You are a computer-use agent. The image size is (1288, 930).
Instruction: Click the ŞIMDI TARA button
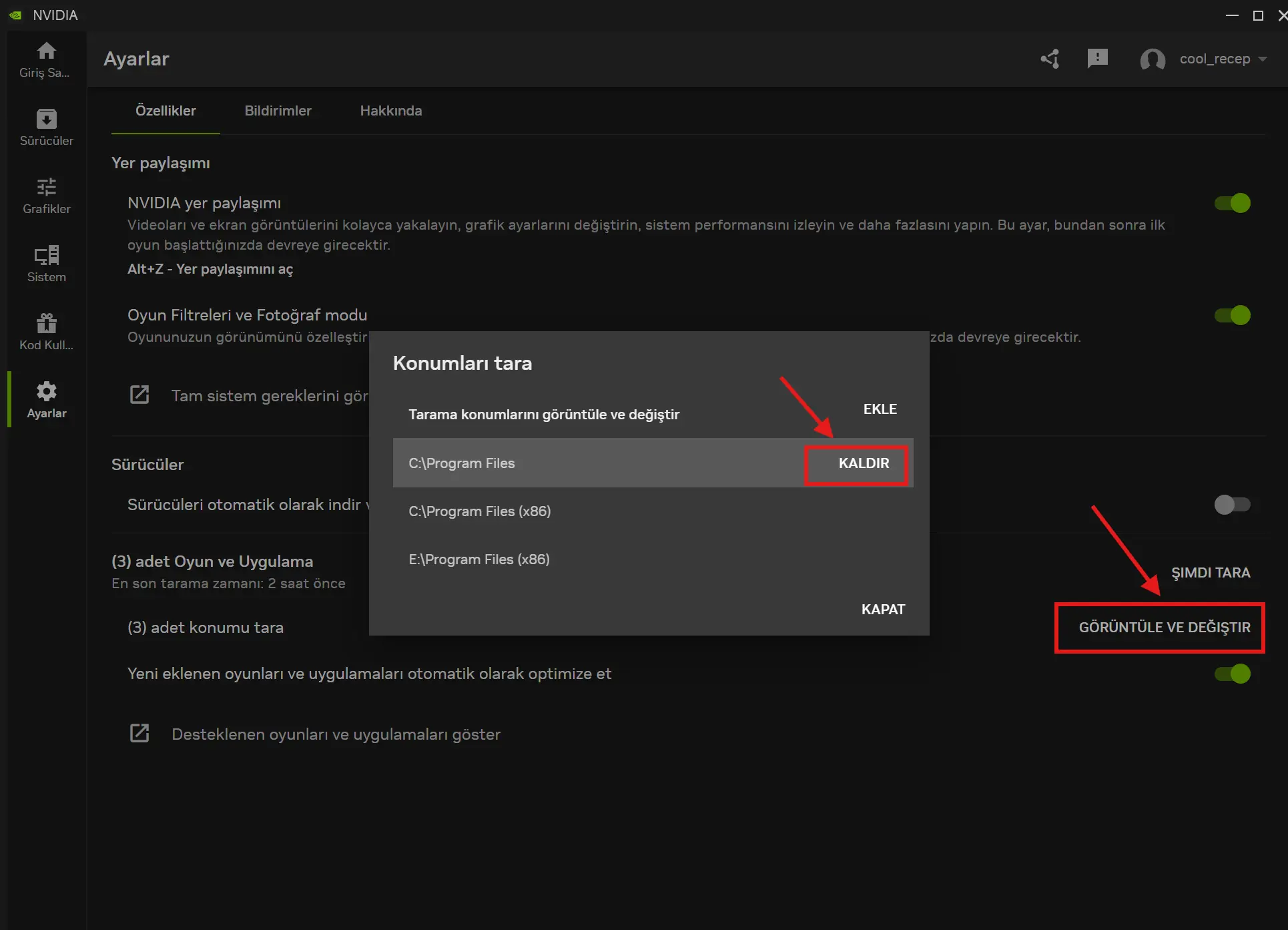[x=1211, y=573]
